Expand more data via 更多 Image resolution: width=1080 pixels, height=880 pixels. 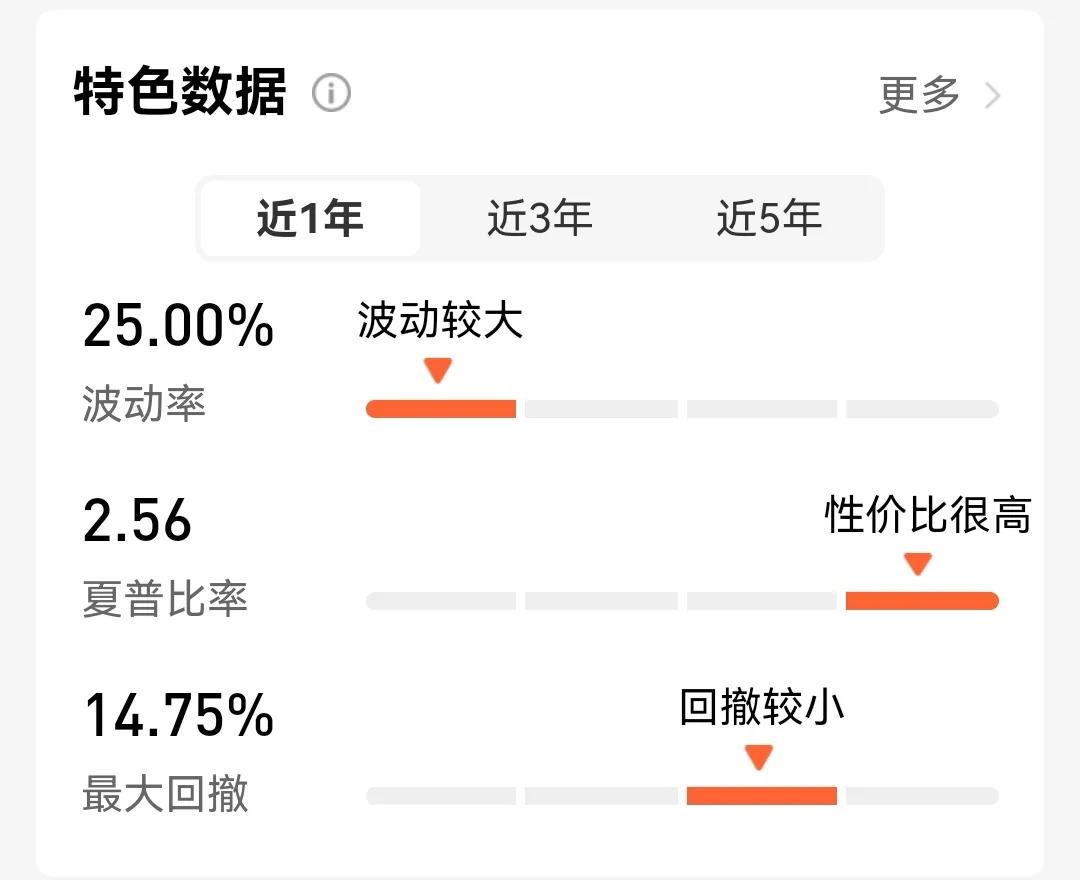(x=920, y=95)
